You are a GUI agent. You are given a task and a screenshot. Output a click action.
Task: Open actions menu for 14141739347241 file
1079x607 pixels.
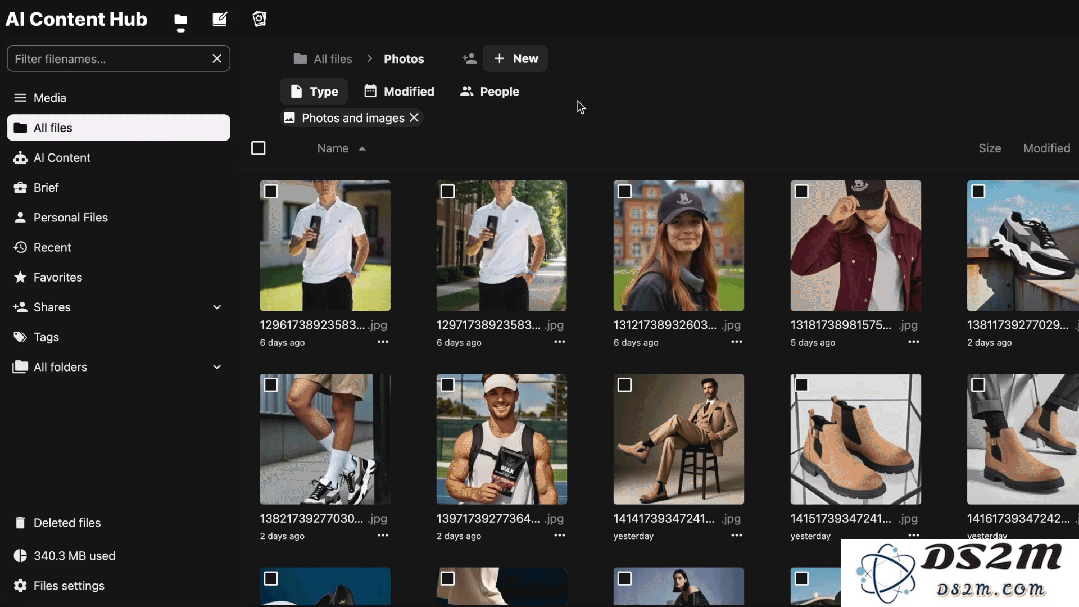click(x=736, y=535)
